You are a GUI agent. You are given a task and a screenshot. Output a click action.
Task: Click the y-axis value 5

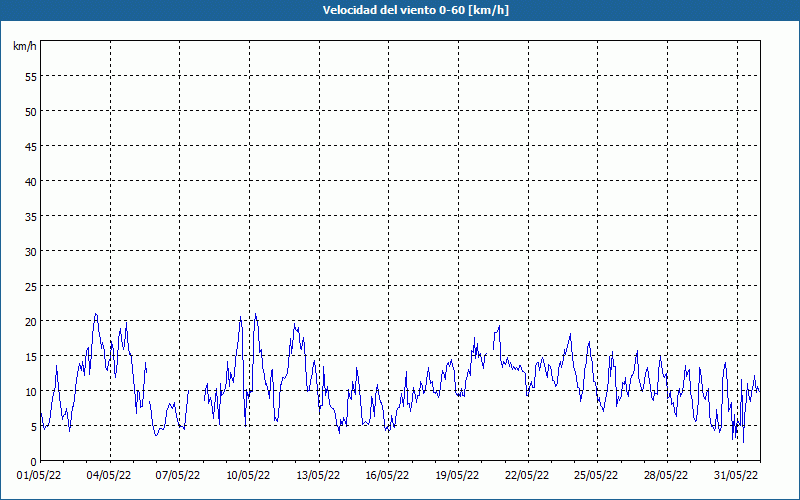[x=34, y=427]
